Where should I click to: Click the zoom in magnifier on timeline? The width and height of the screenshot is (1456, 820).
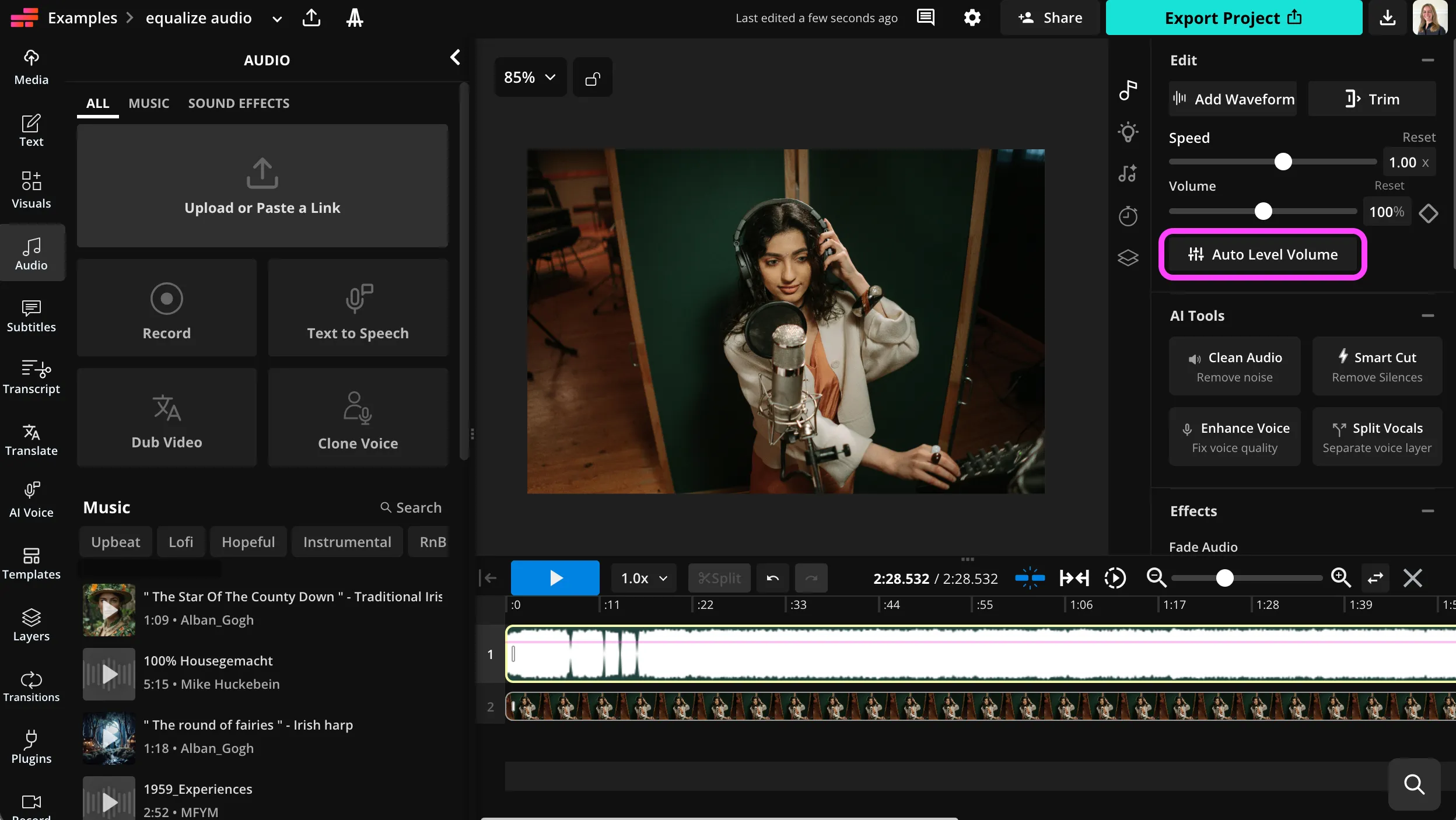coord(1340,578)
